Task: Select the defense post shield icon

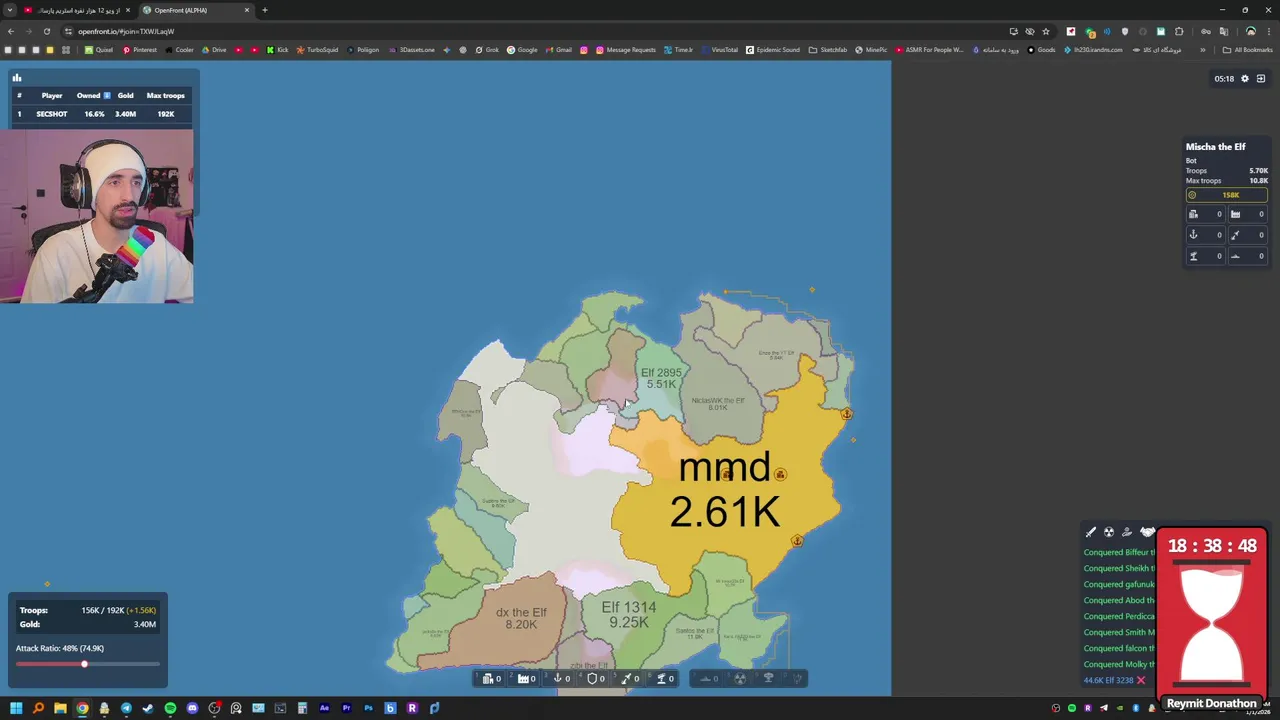Action: tap(592, 679)
